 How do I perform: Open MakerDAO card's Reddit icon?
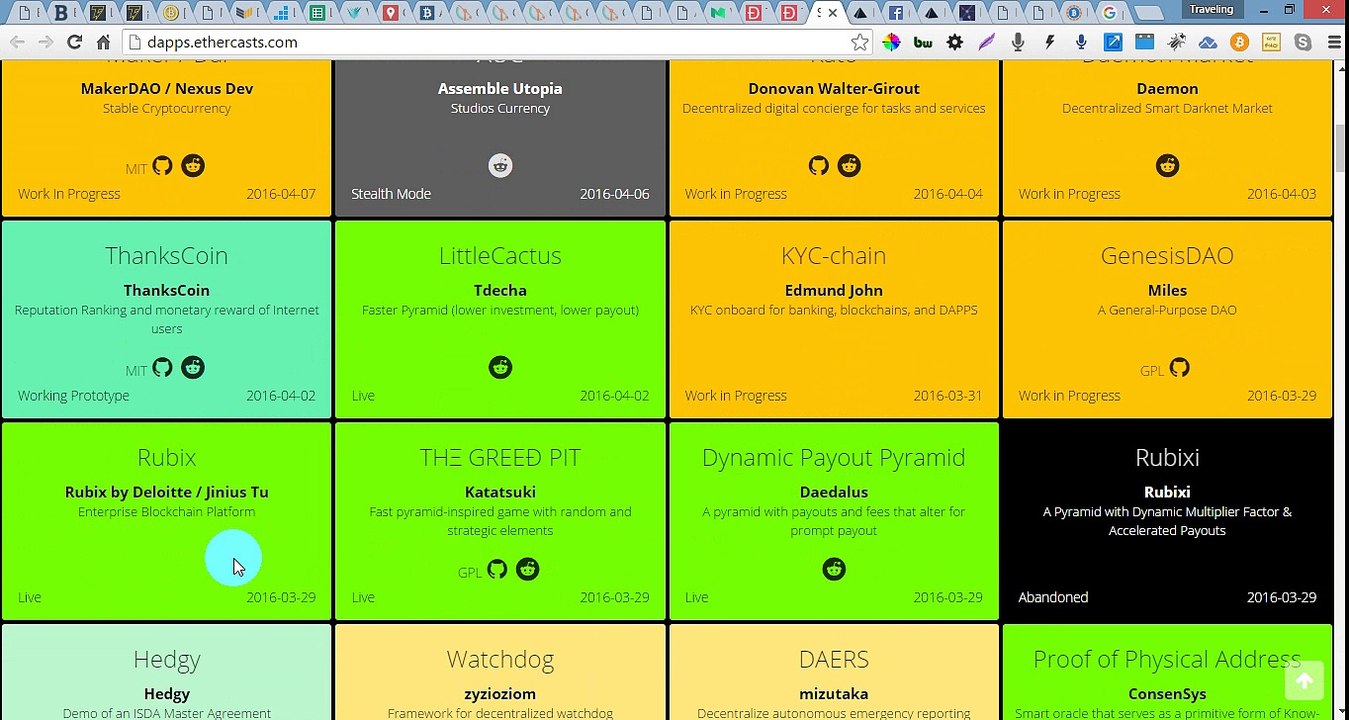[x=193, y=166]
